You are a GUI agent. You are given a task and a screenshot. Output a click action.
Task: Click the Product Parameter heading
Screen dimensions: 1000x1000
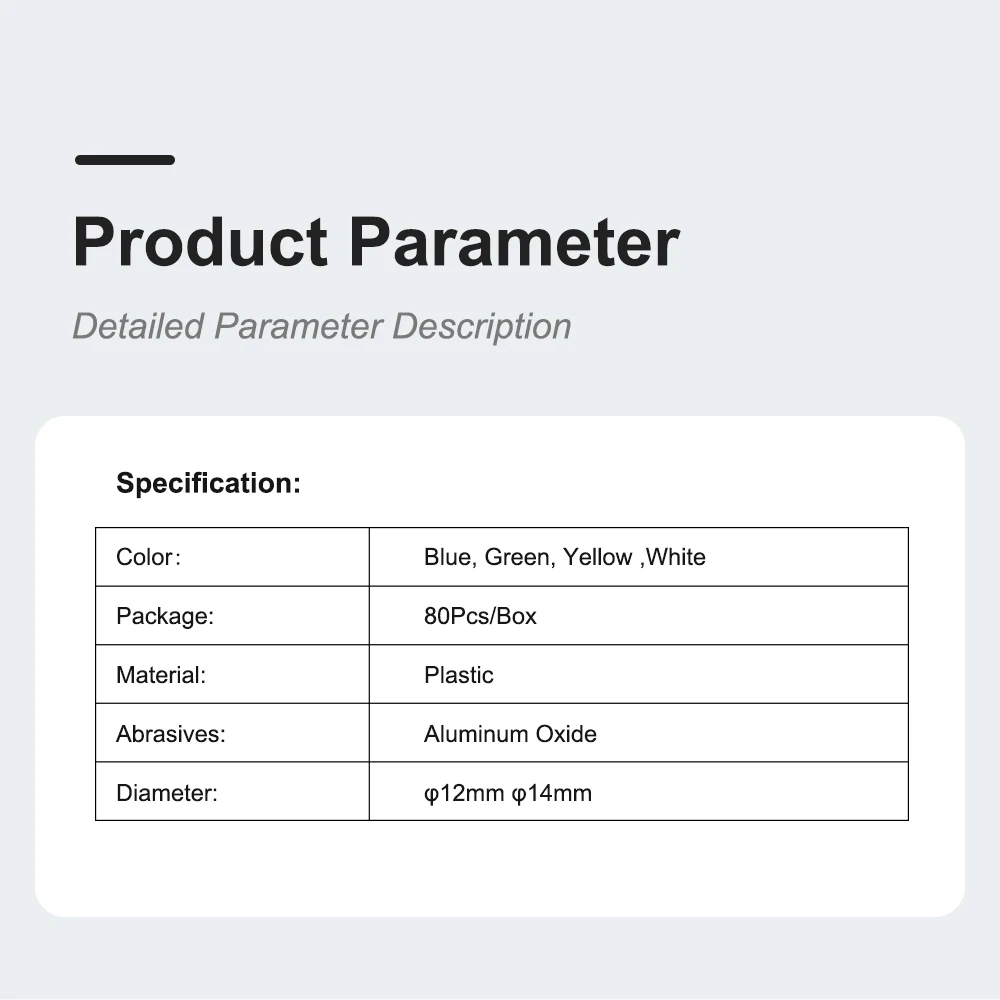click(376, 242)
